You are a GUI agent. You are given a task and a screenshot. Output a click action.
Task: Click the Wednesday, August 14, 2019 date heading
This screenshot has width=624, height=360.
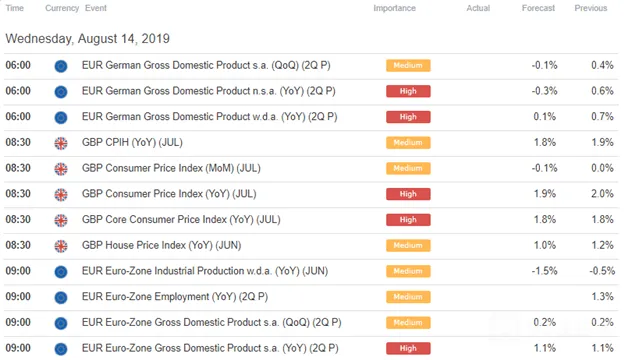pyautogui.click(x=88, y=39)
